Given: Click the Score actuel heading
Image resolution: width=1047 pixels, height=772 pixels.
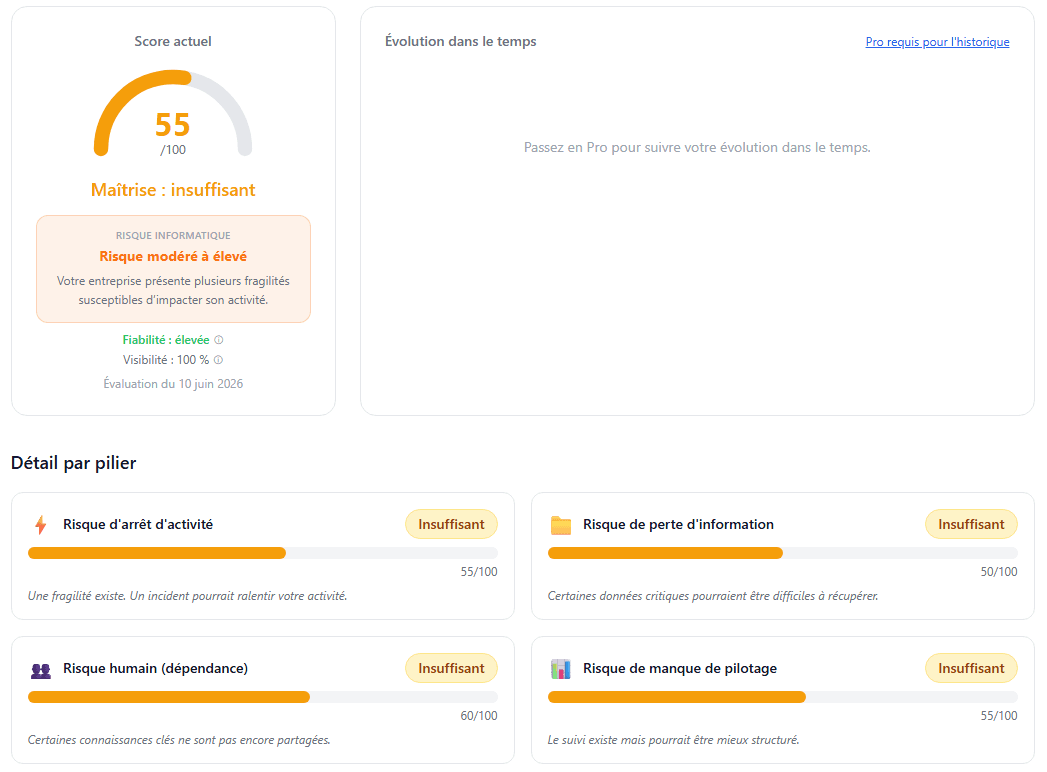Looking at the screenshot, I should pyautogui.click(x=173, y=41).
